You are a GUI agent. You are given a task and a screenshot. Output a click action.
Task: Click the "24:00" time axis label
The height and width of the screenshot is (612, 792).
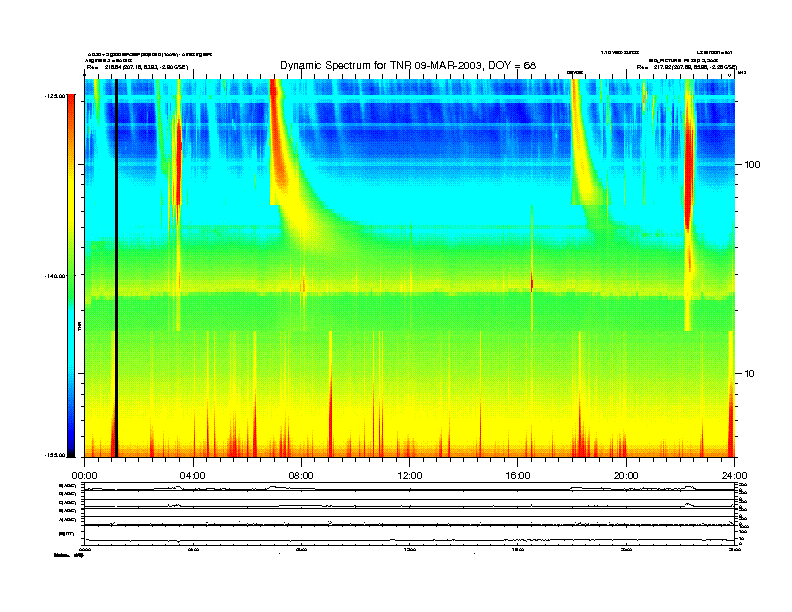pos(734,476)
